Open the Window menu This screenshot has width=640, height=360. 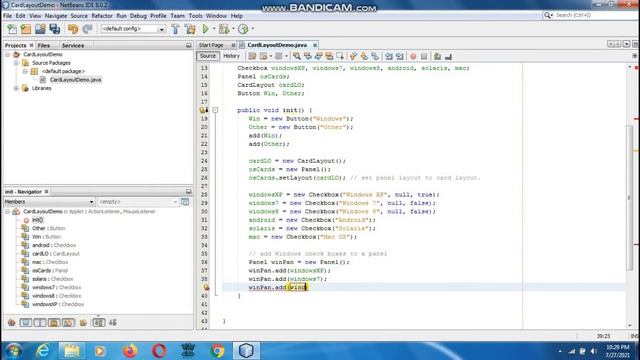[216, 16]
